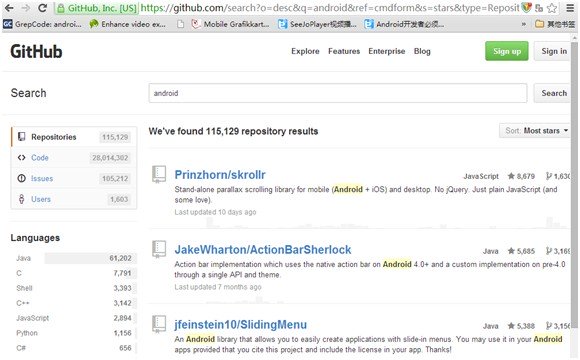Filter results by JavaScript language
Screen dimensions: 580x360
point(74,318)
